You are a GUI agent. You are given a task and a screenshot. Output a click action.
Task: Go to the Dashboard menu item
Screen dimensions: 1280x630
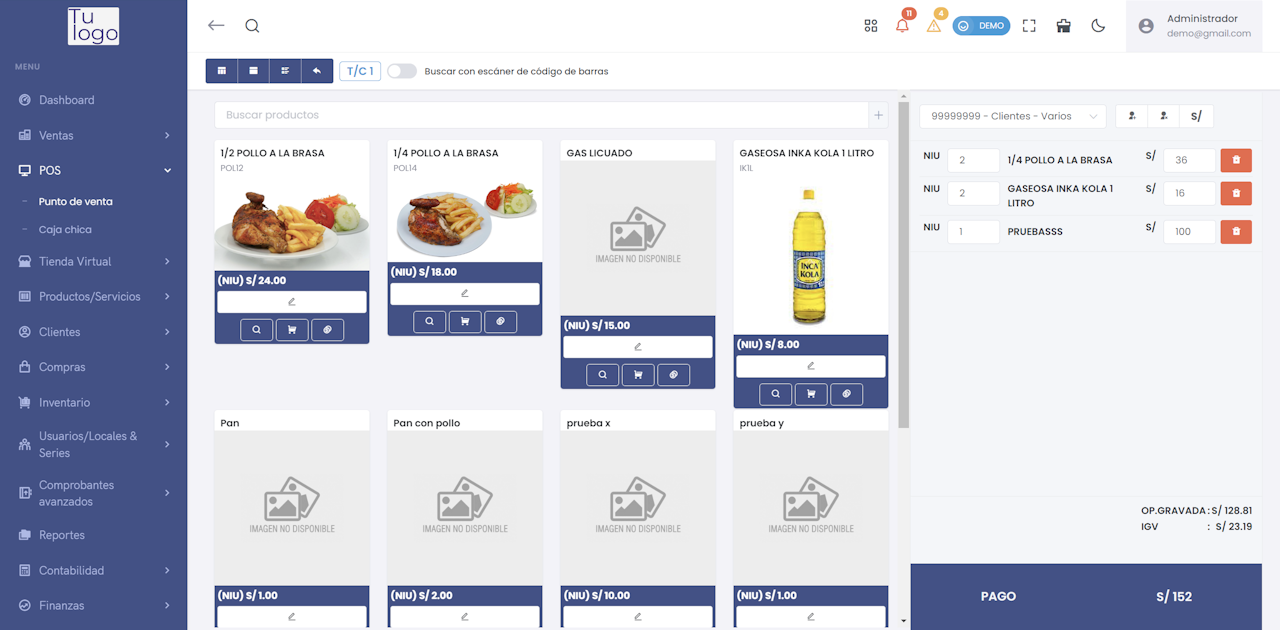point(66,100)
